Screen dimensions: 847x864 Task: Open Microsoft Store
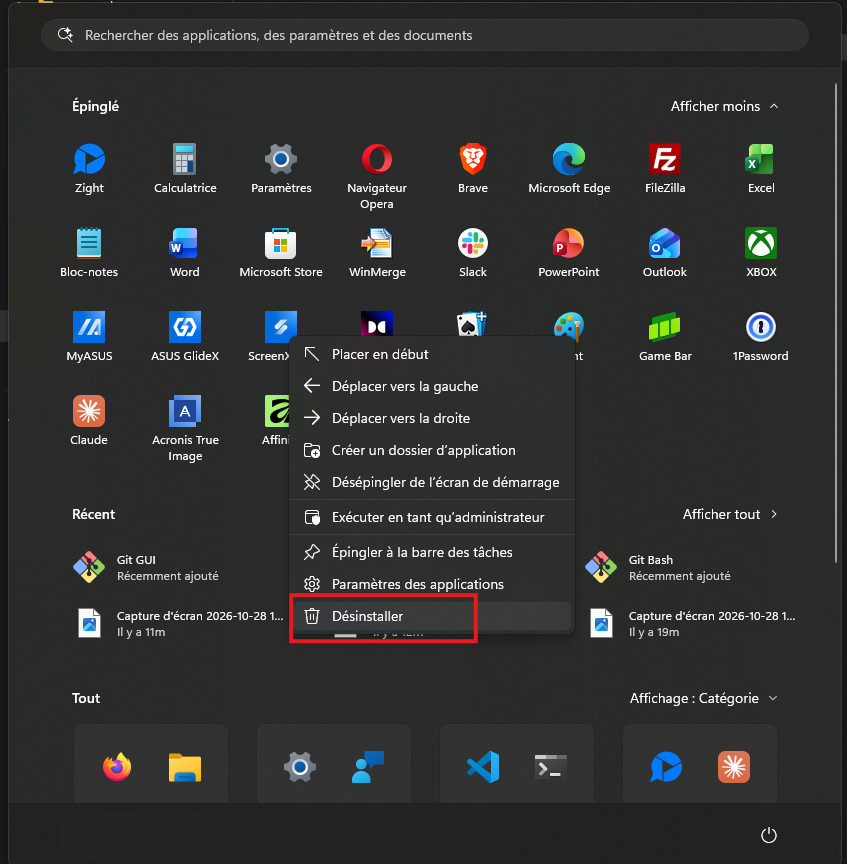281,252
